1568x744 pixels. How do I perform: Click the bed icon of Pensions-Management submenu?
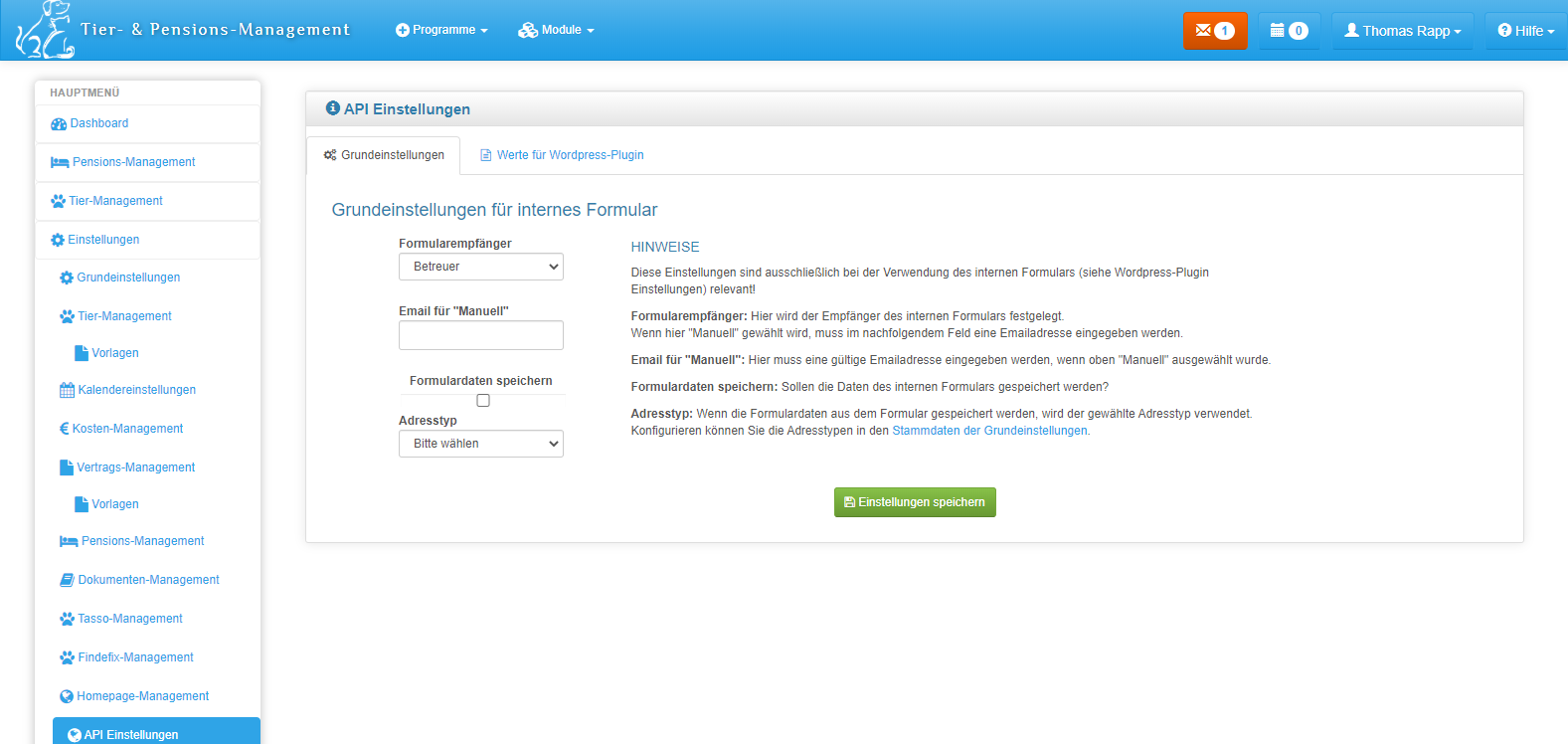69,541
